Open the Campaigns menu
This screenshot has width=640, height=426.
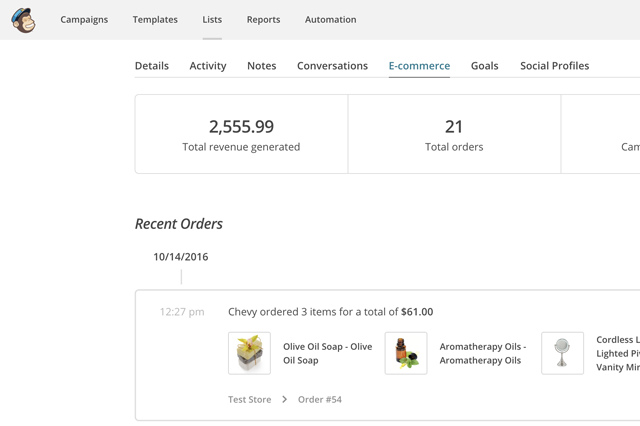84,20
